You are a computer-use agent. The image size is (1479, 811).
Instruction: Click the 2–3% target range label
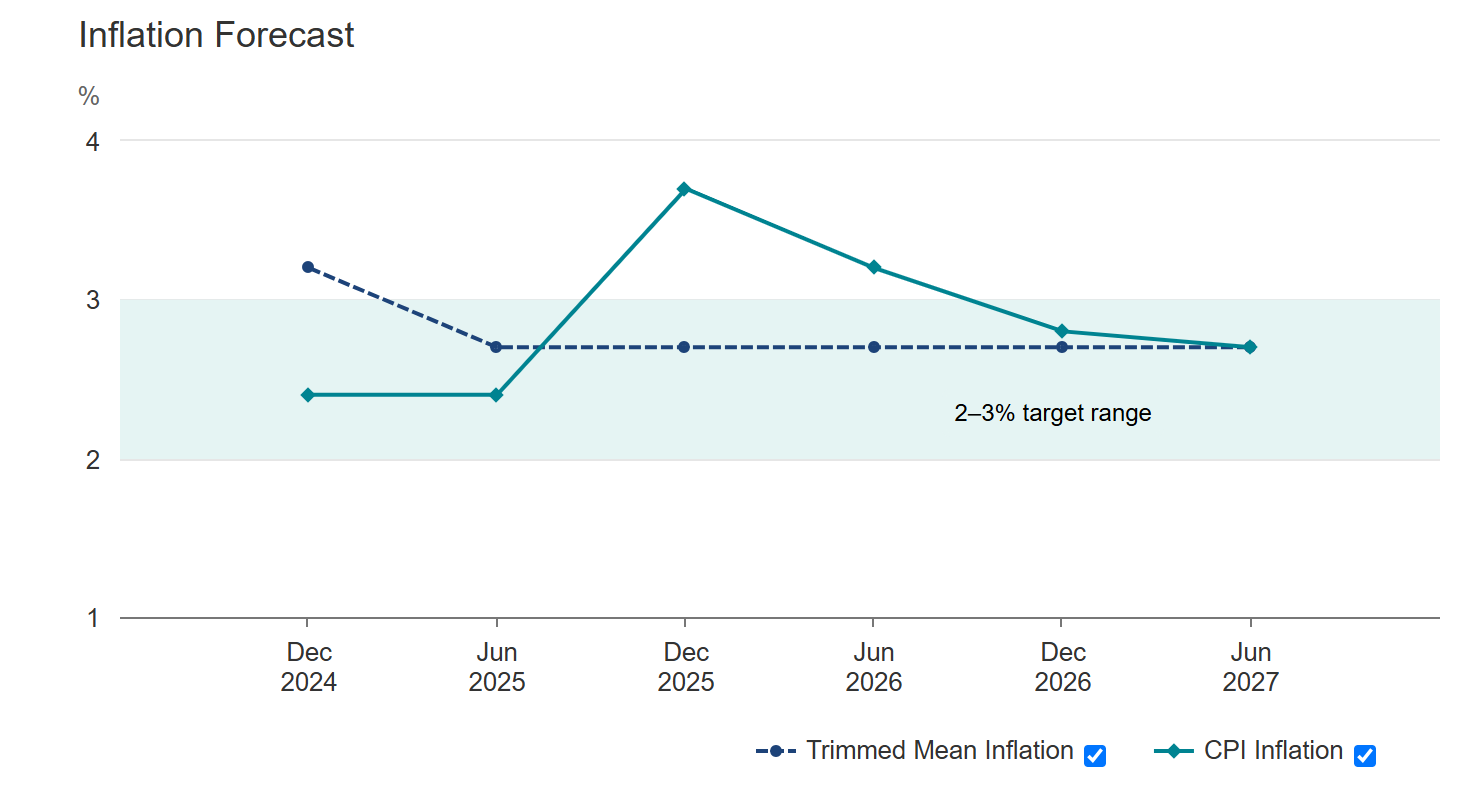point(1053,413)
